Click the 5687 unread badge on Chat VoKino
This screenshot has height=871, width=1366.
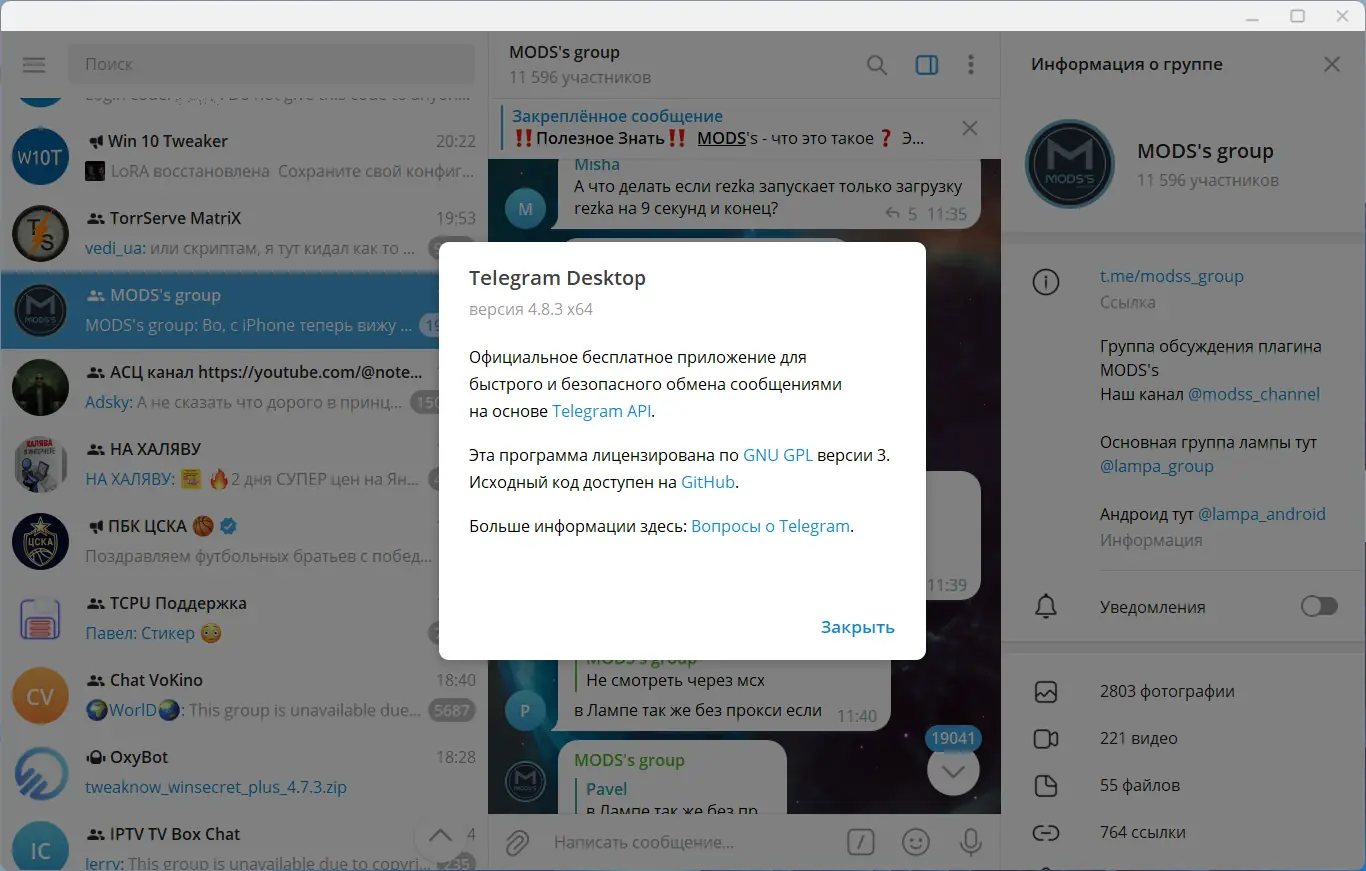pos(452,710)
